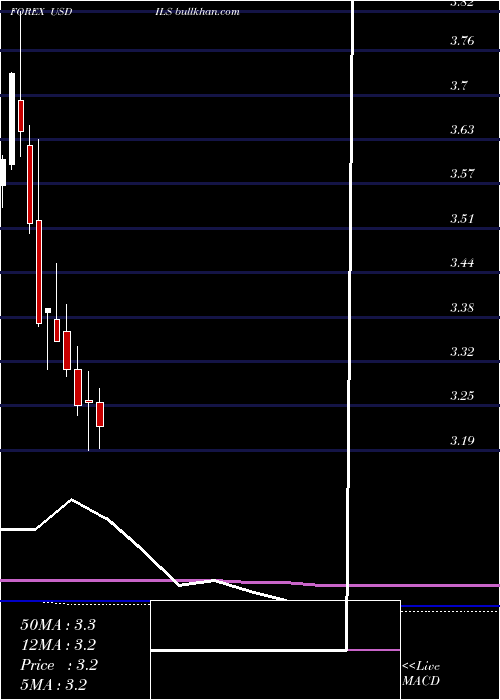
Task: Click the 3.25 price axis label
Action: pos(462,396)
